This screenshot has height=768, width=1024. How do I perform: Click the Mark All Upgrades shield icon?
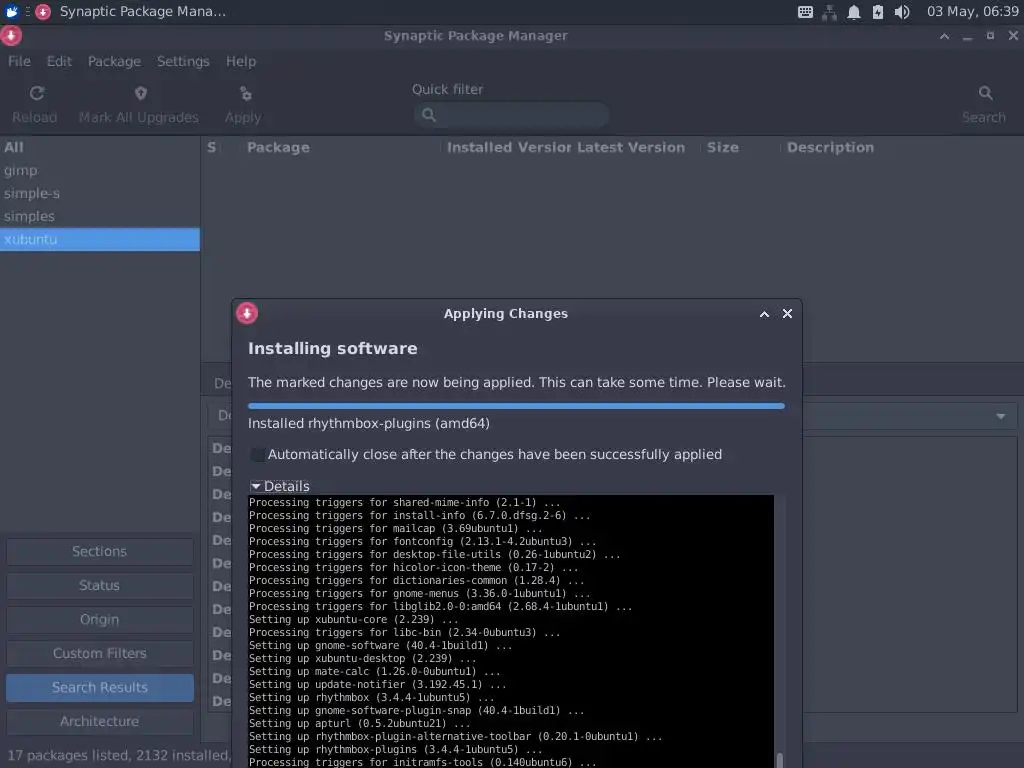click(140, 93)
